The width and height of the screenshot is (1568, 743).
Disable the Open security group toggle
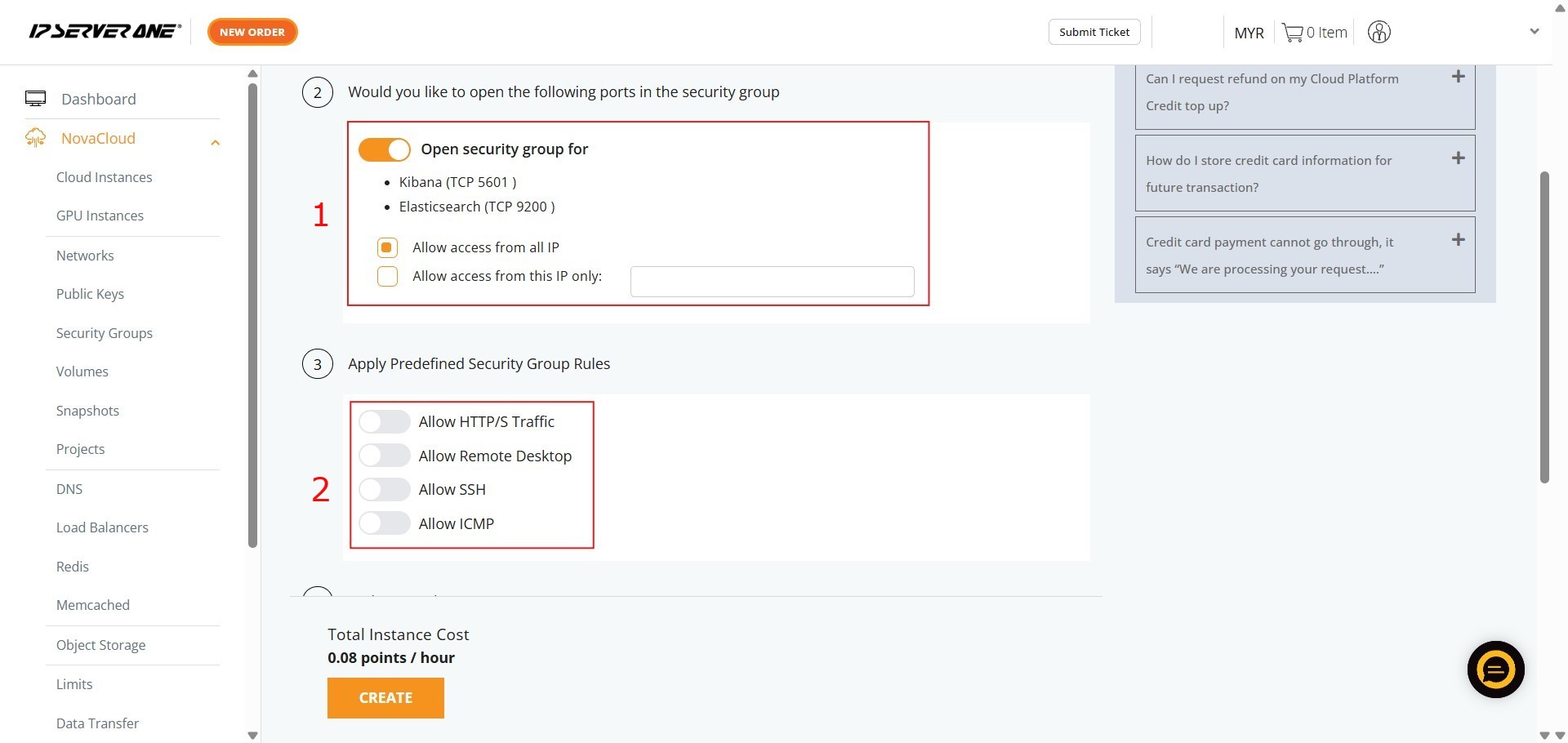tap(385, 149)
